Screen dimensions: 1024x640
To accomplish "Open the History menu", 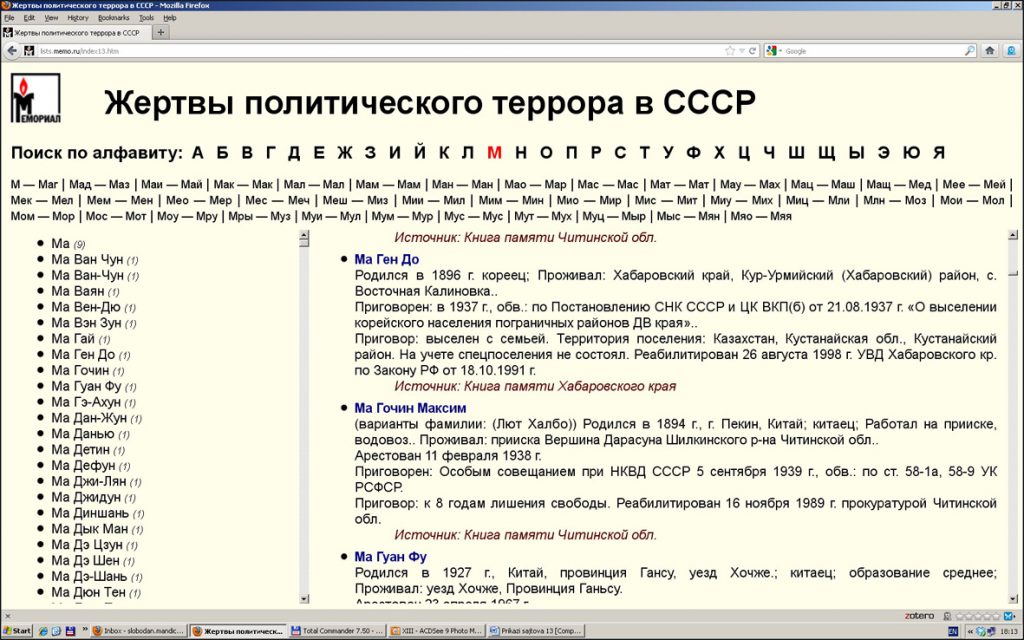I will 78,18.
